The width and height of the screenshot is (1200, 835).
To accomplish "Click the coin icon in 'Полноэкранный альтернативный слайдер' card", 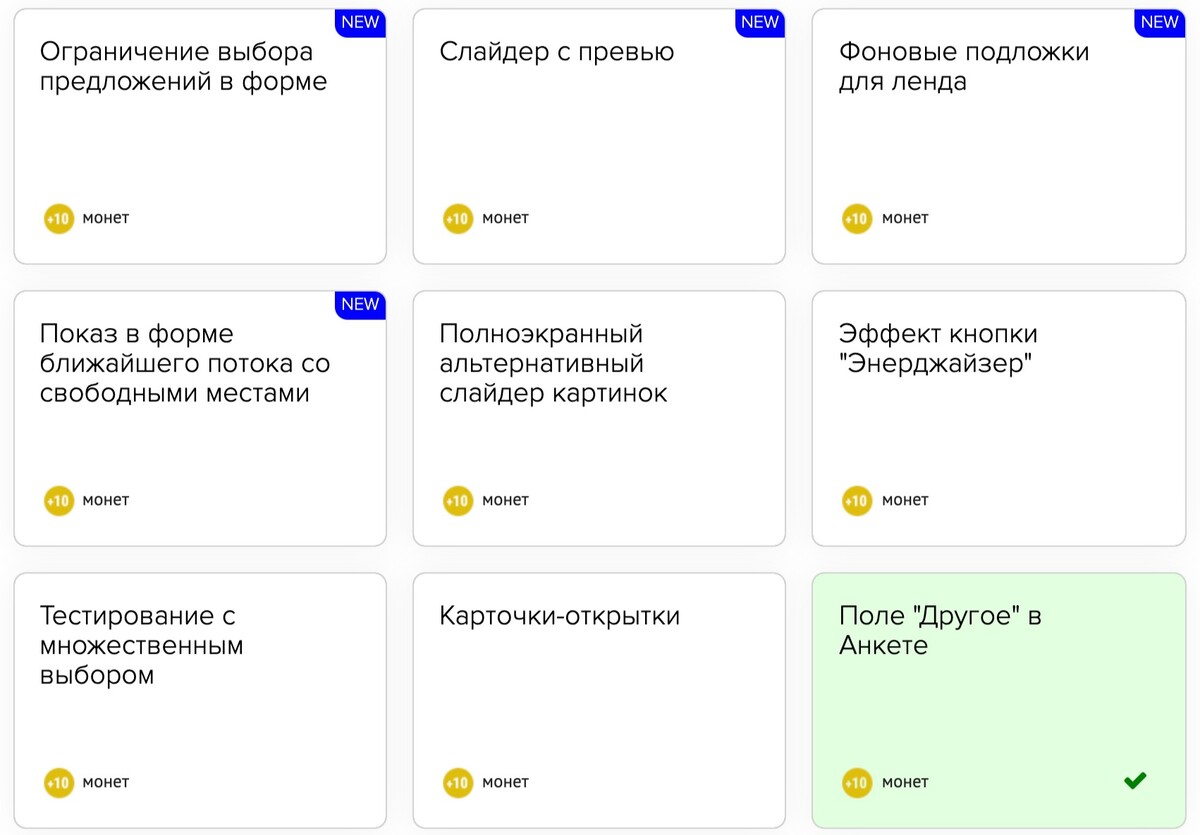I will tap(458, 500).
